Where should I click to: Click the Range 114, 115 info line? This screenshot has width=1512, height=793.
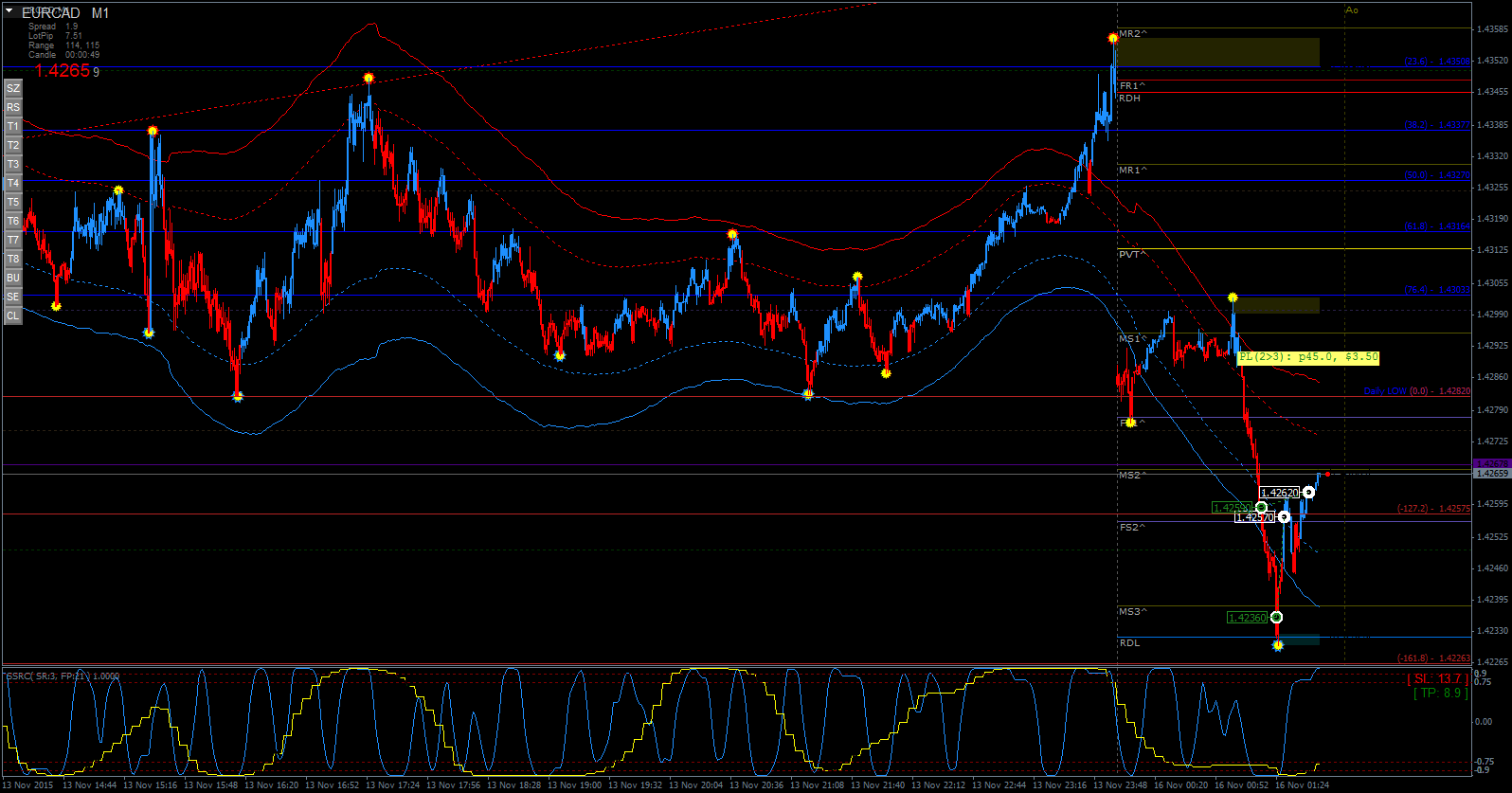[x=63, y=45]
